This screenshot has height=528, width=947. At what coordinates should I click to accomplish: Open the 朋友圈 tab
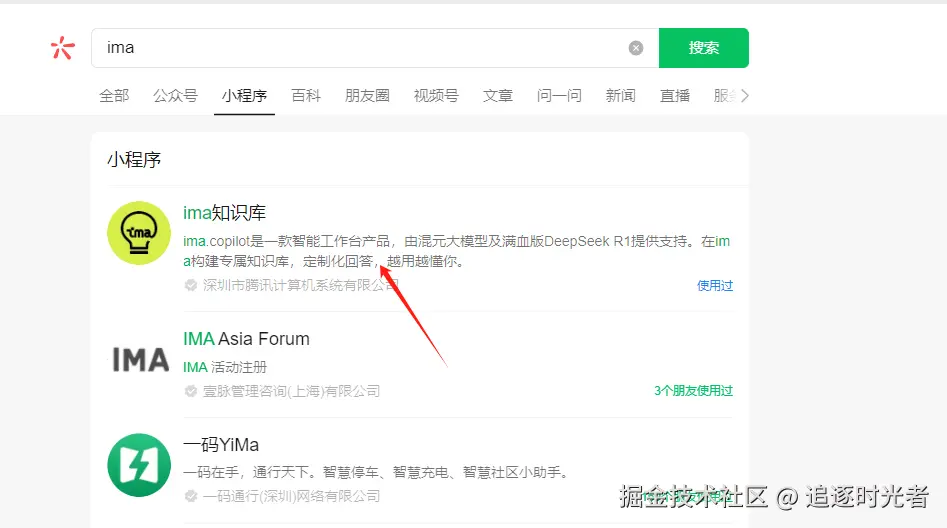(367, 95)
